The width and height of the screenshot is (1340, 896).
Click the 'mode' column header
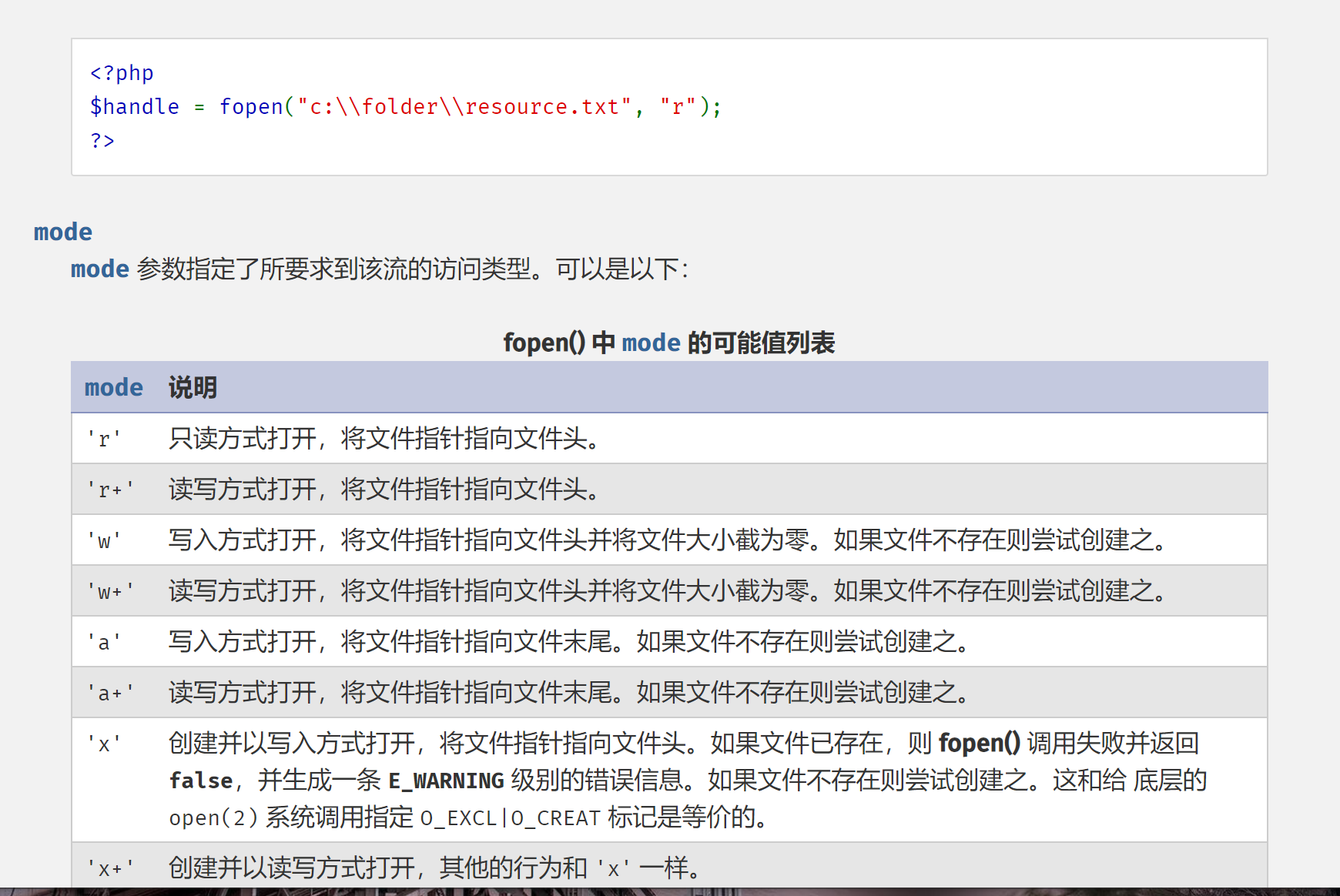pyautogui.click(x=114, y=387)
